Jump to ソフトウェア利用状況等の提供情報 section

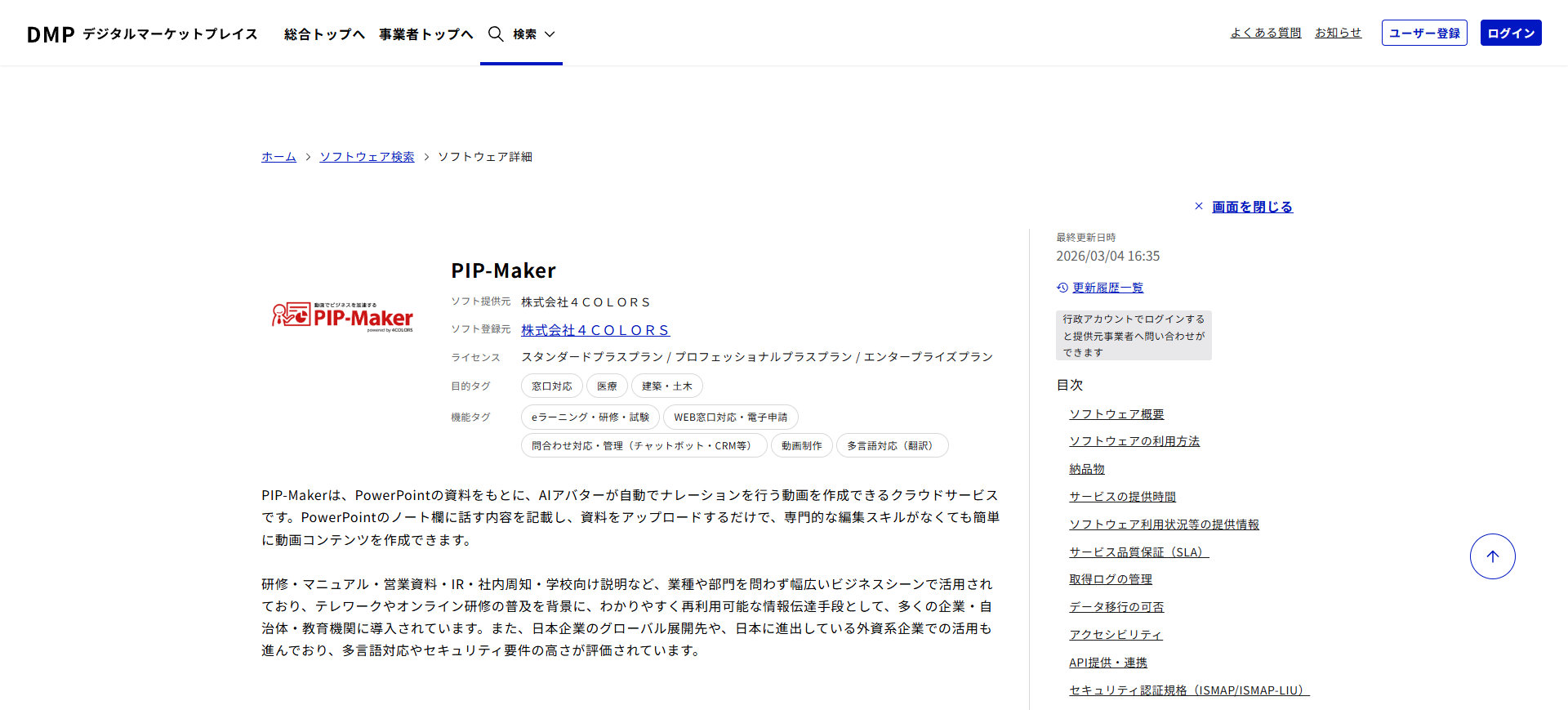pyautogui.click(x=1164, y=525)
